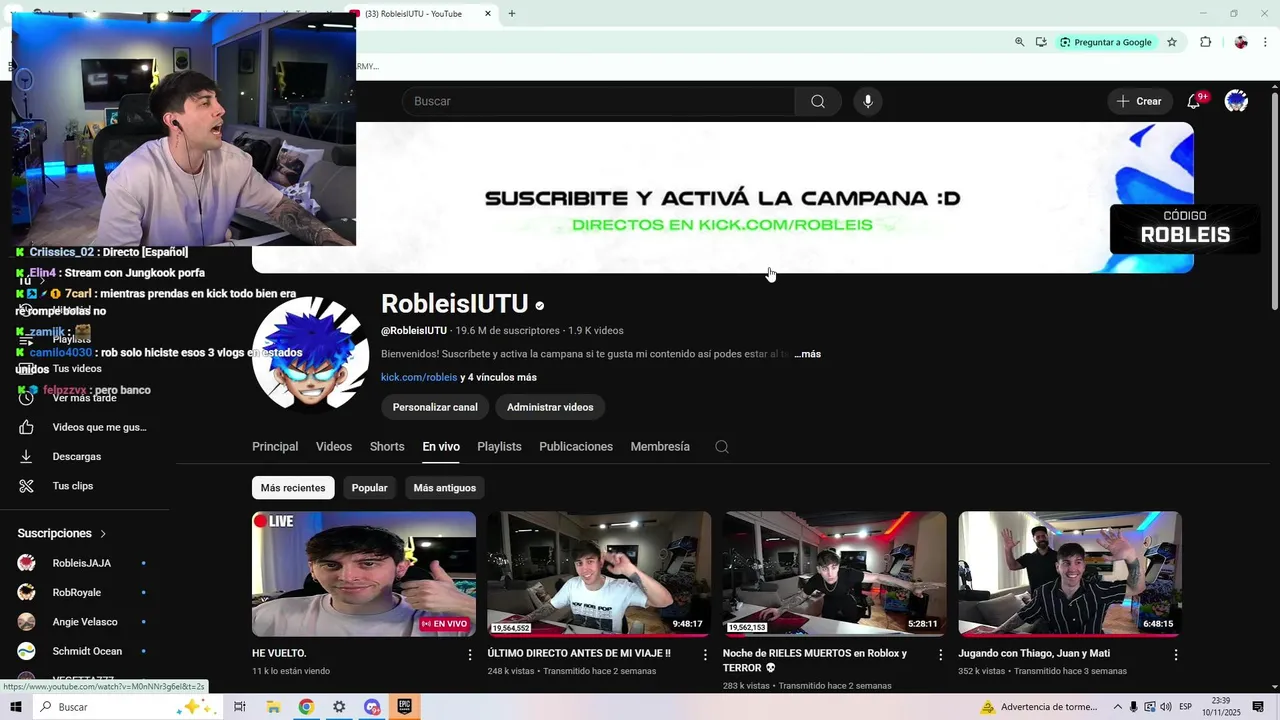Expand the Suscripciones section arrow
The width and height of the screenshot is (1280, 720).
coord(103,534)
